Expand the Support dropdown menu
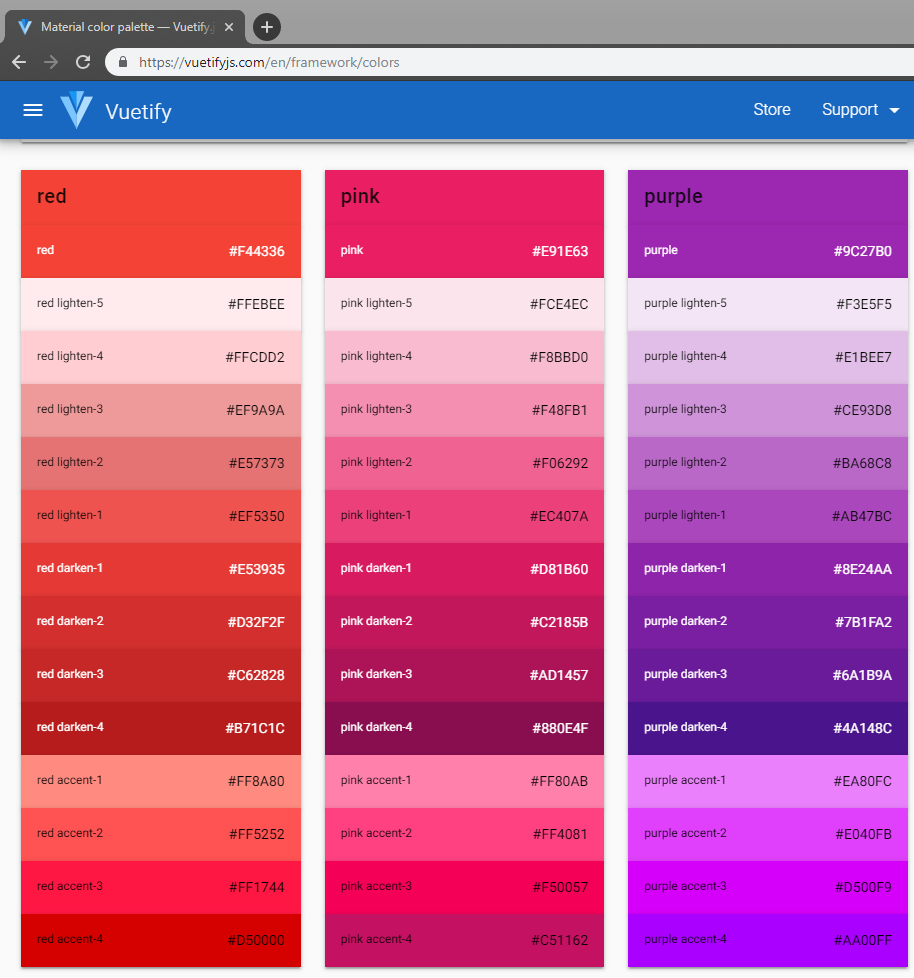This screenshot has height=978, width=914. [x=860, y=110]
